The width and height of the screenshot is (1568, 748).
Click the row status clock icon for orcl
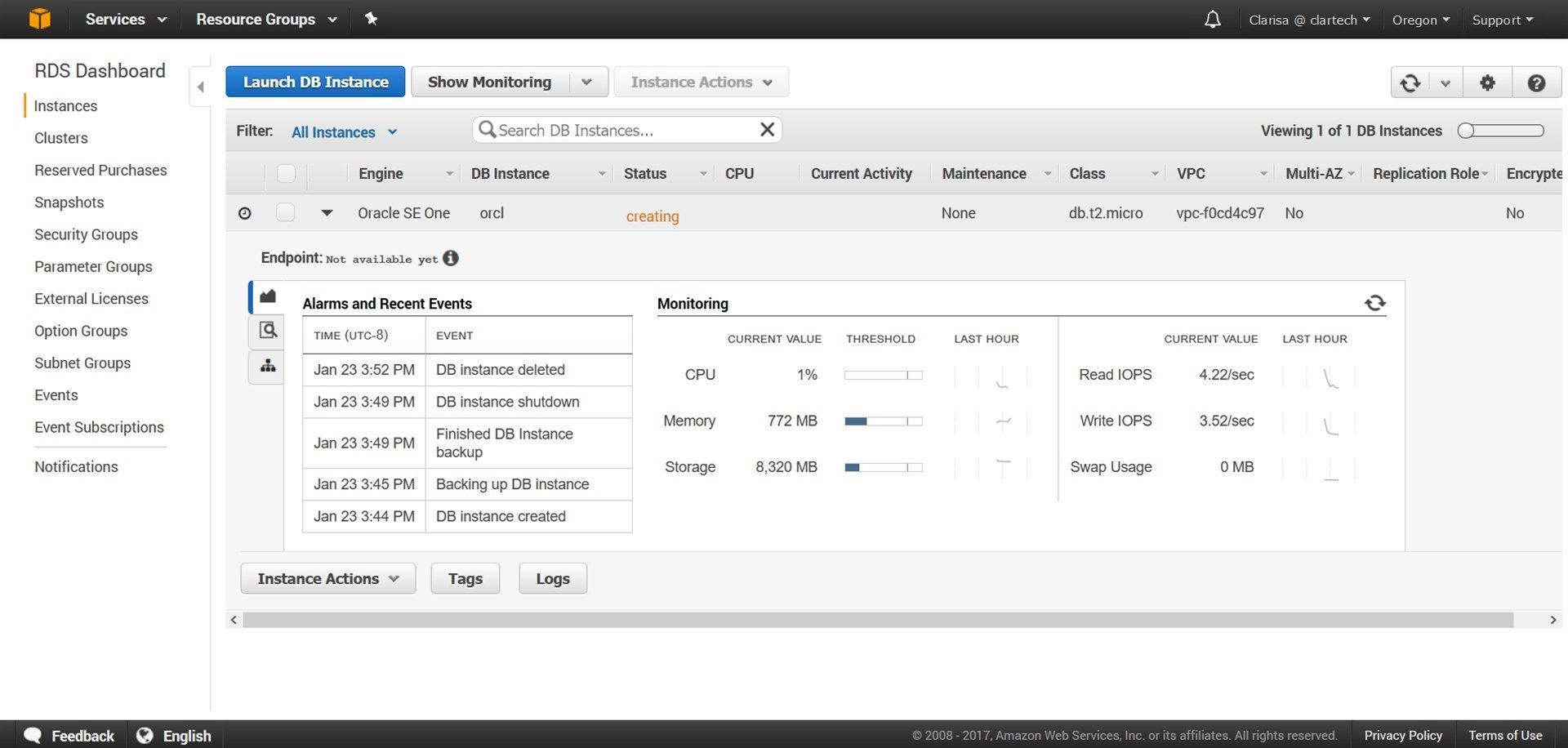(244, 213)
